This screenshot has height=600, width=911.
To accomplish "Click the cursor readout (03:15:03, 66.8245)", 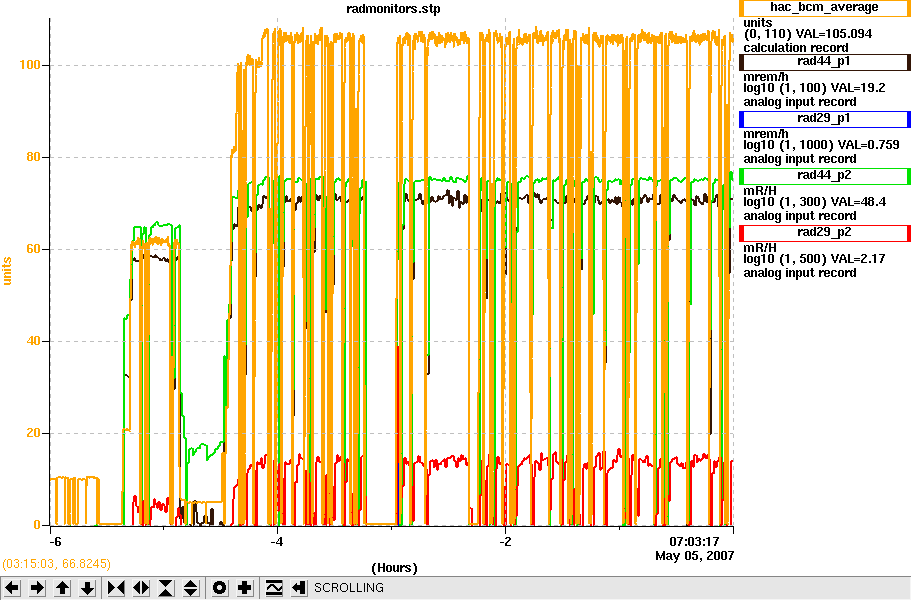I will pyautogui.click(x=56, y=564).
